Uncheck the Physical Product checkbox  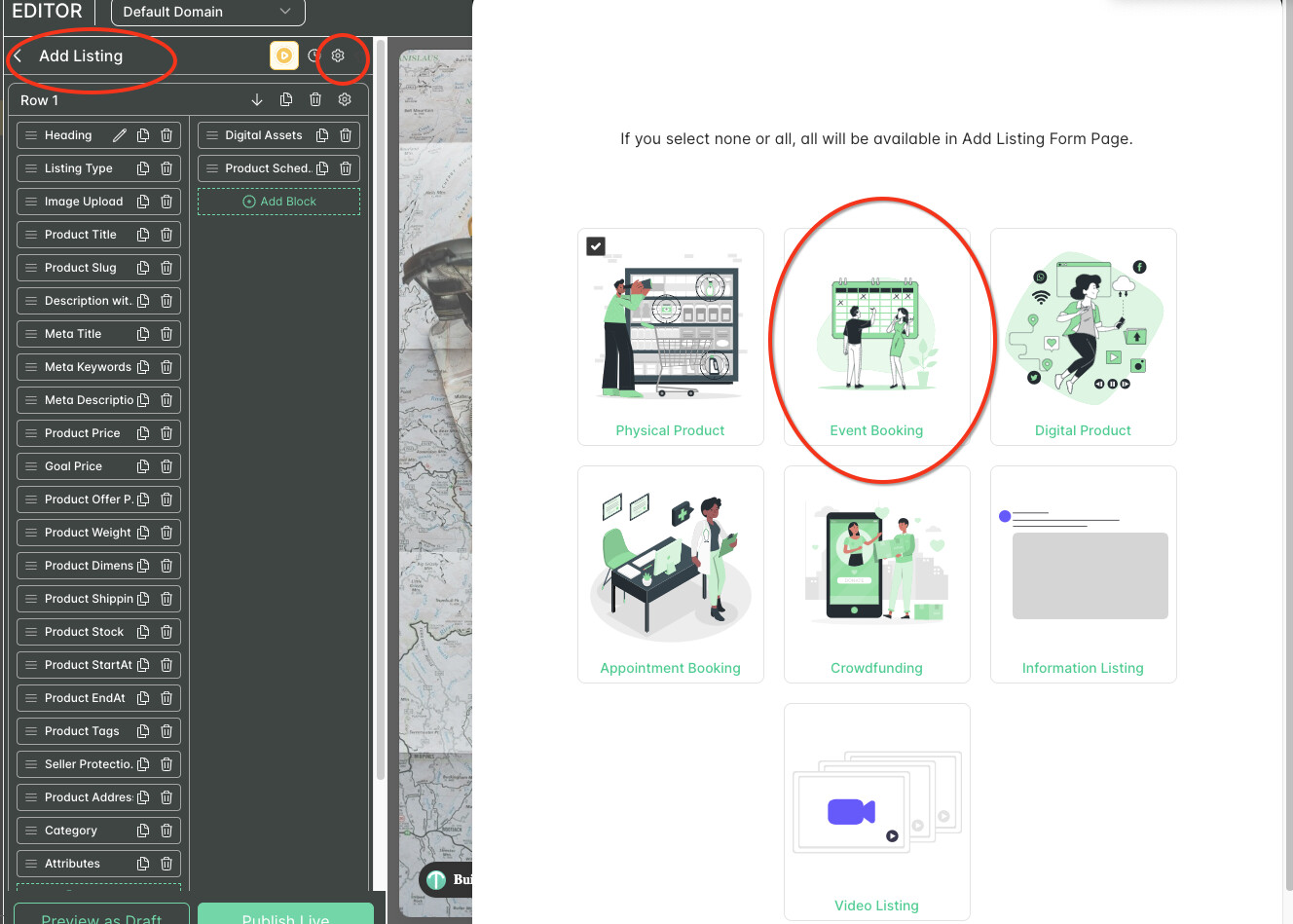pyautogui.click(x=596, y=246)
